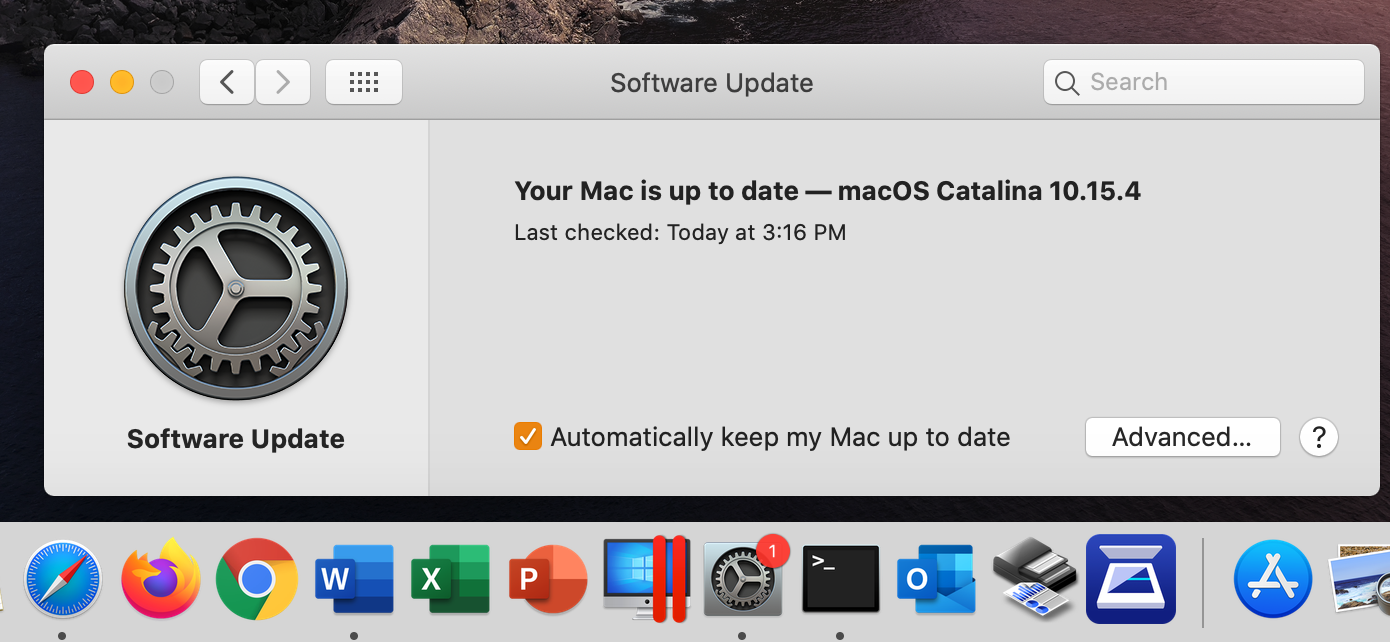Image resolution: width=1390 pixels, height=642 pixels.
Task: Open Safari from the Dock
Action: tap(62, 579)
